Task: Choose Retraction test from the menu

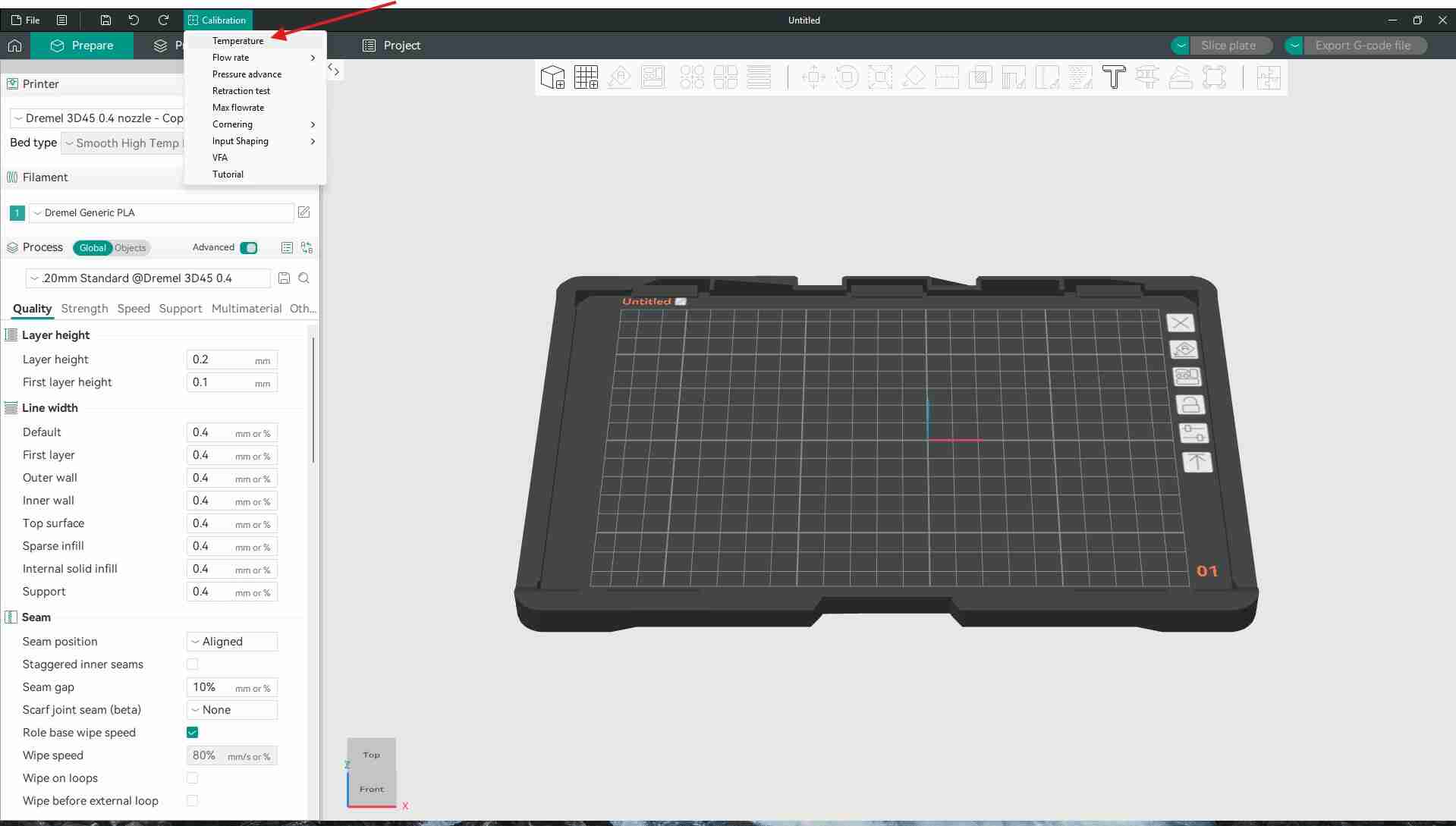Action: coord(255,91)
